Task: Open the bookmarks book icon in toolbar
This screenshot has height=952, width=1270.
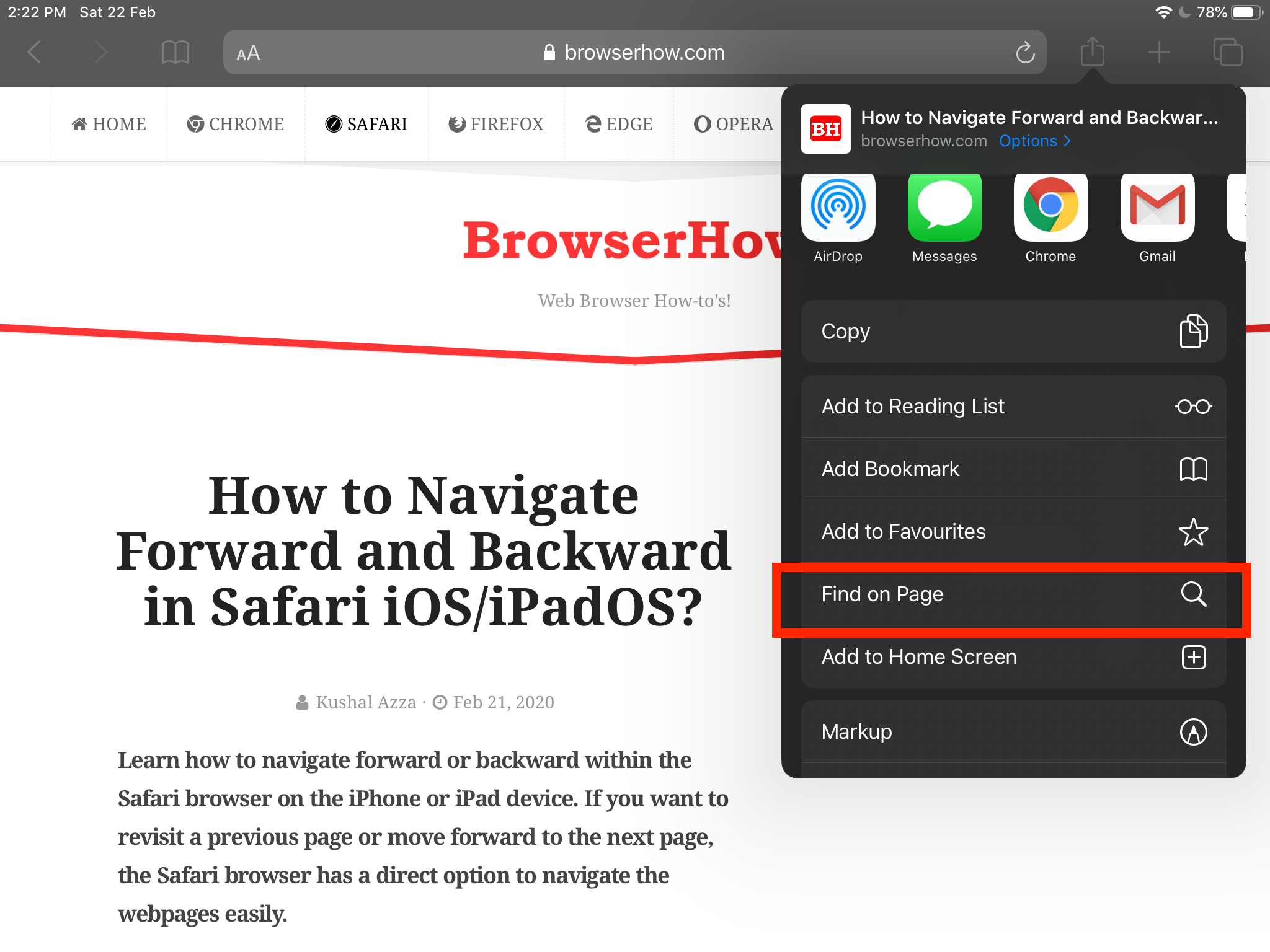Action: [175, 52]
